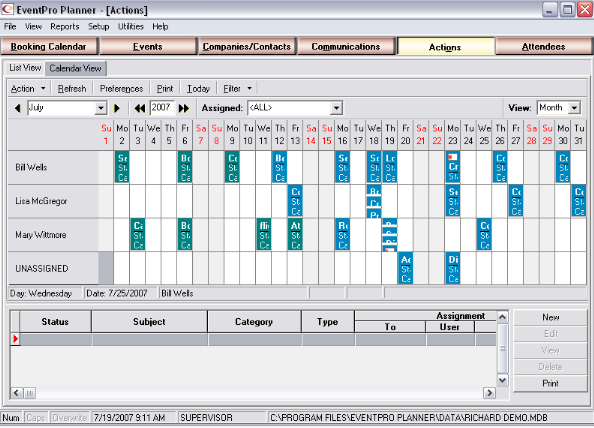This screenshot has width=594, height=428.
Task: Expand the Action toolbar dropdown
Action: (x=43, y=89)
